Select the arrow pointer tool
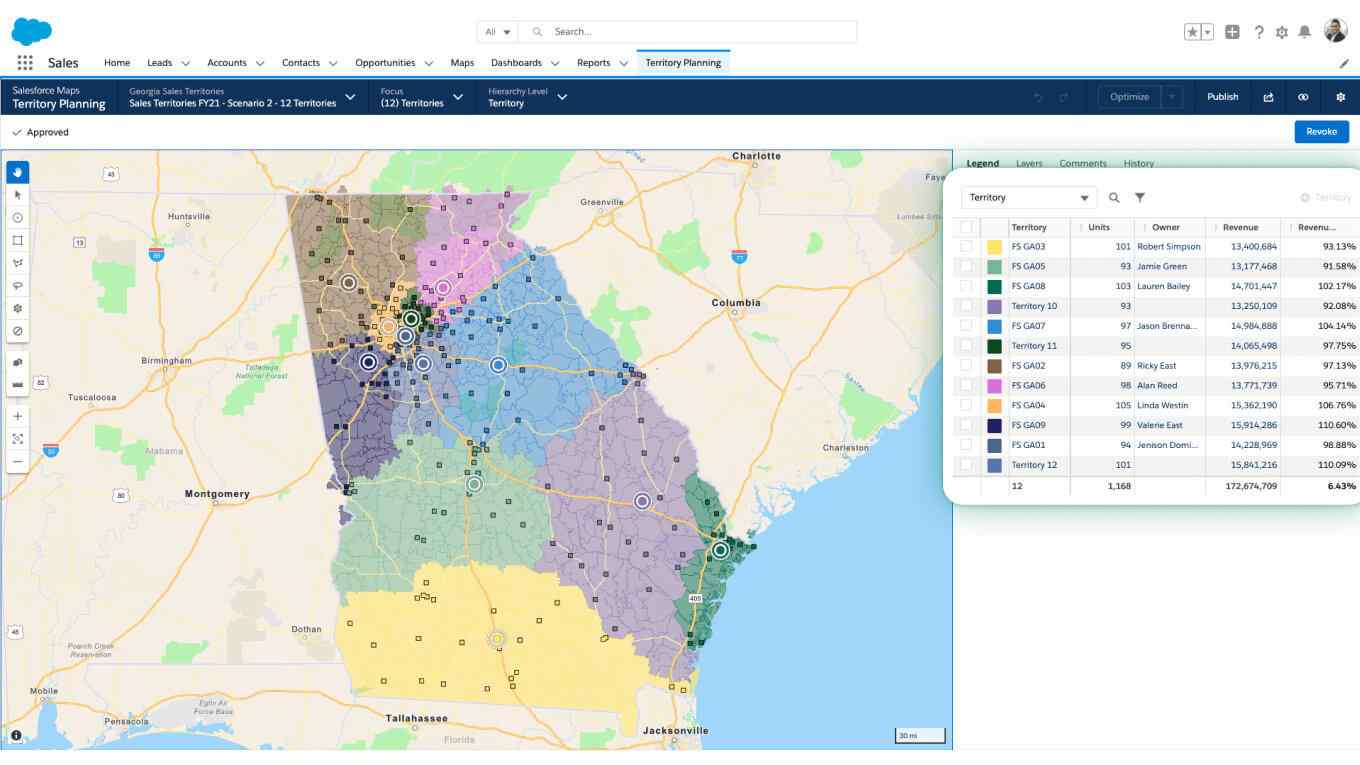The height and width of the screenshot is (765, 1360). coord(17,195)
